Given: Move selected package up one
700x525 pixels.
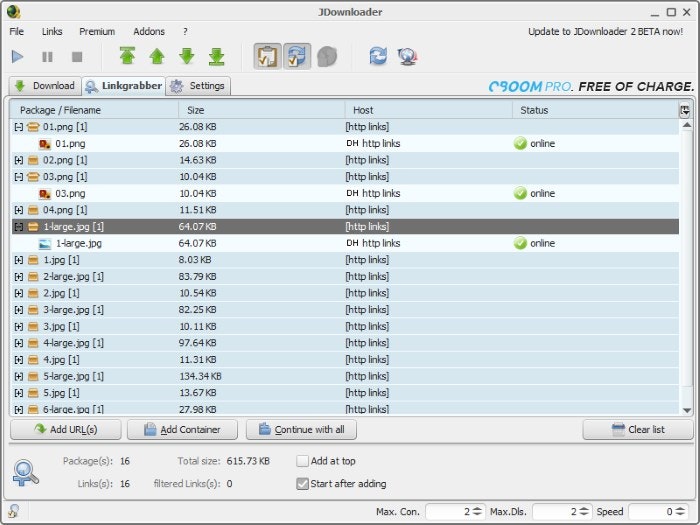Looking at the screenshot, I should 157,56.
